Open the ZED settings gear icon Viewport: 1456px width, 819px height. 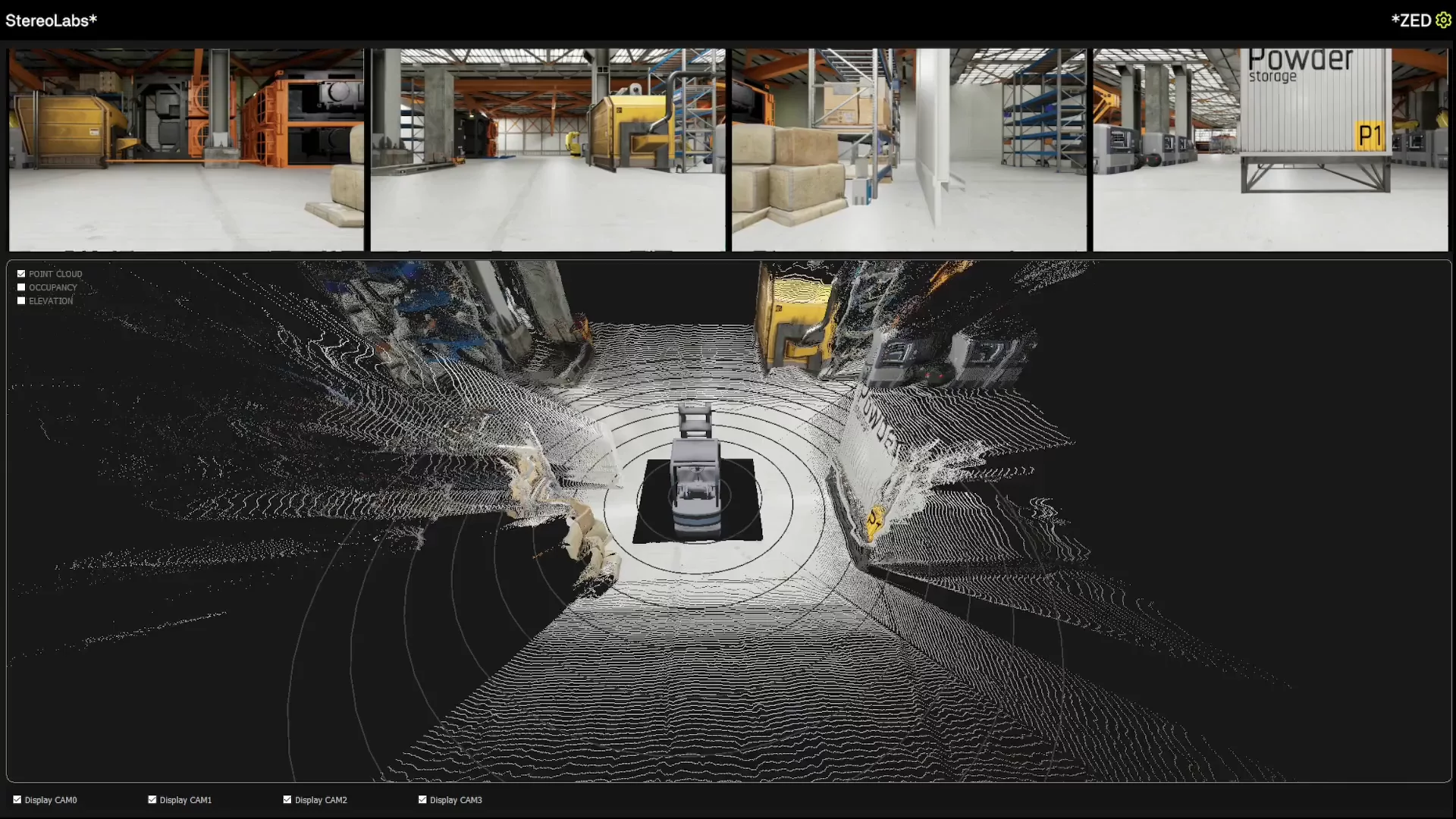pos(1443,20)
